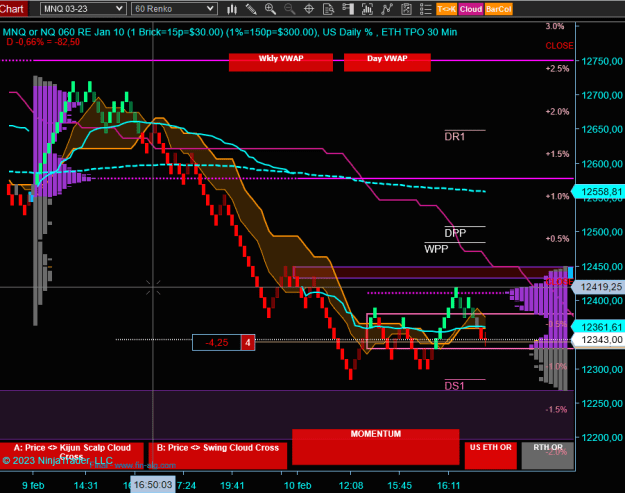Click the zoom out magnifier icon
625x493 pixels.
[x=289, y=9]
